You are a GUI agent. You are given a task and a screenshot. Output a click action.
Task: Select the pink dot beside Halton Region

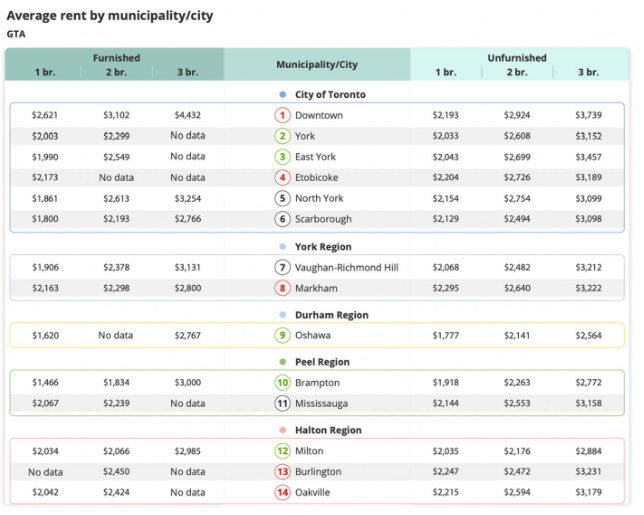pyautogui.click(x=284, y=430)
